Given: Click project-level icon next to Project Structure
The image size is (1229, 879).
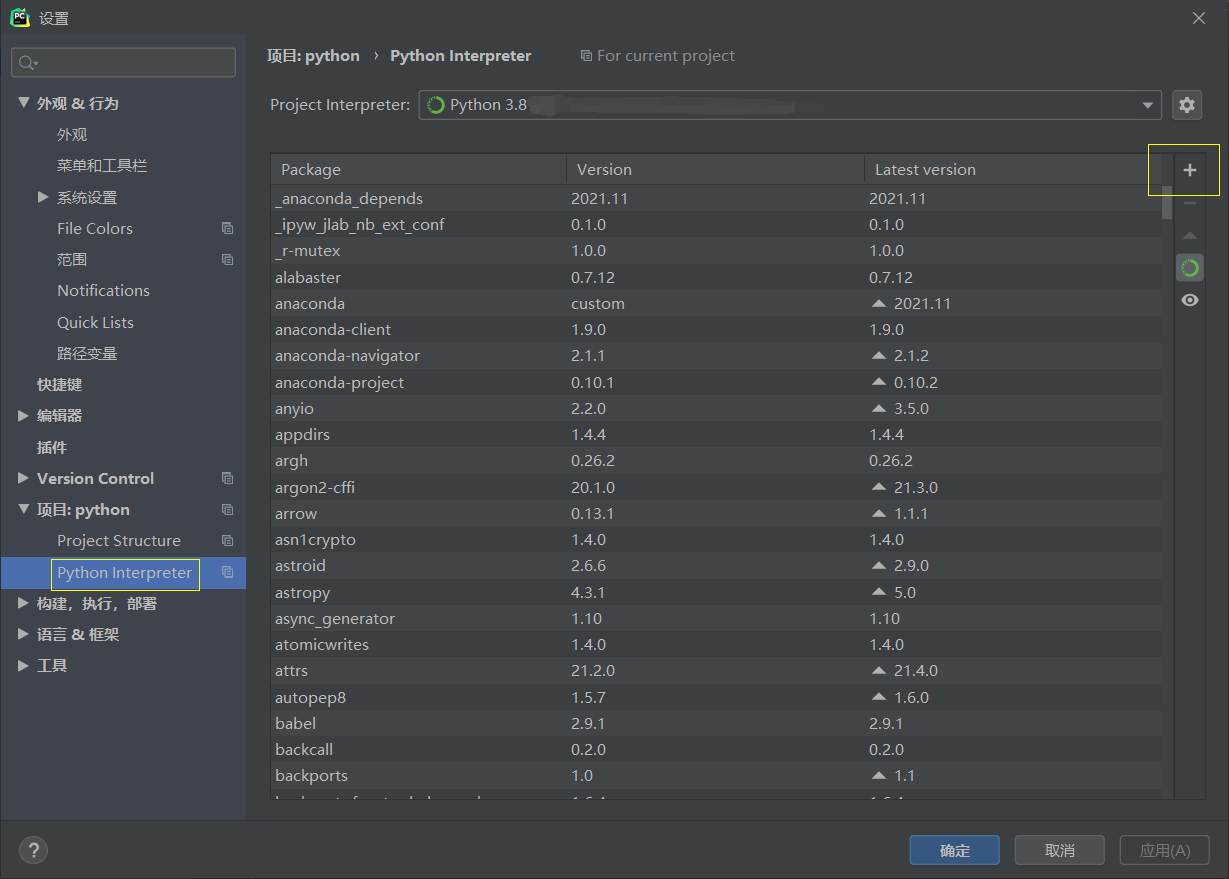Looking at the screenshot, I should (x=227, y=541).
